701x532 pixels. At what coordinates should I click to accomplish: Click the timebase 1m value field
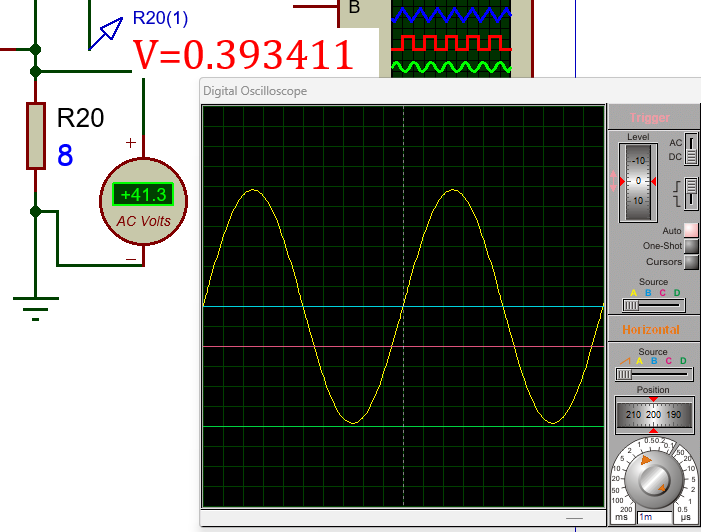655,517
